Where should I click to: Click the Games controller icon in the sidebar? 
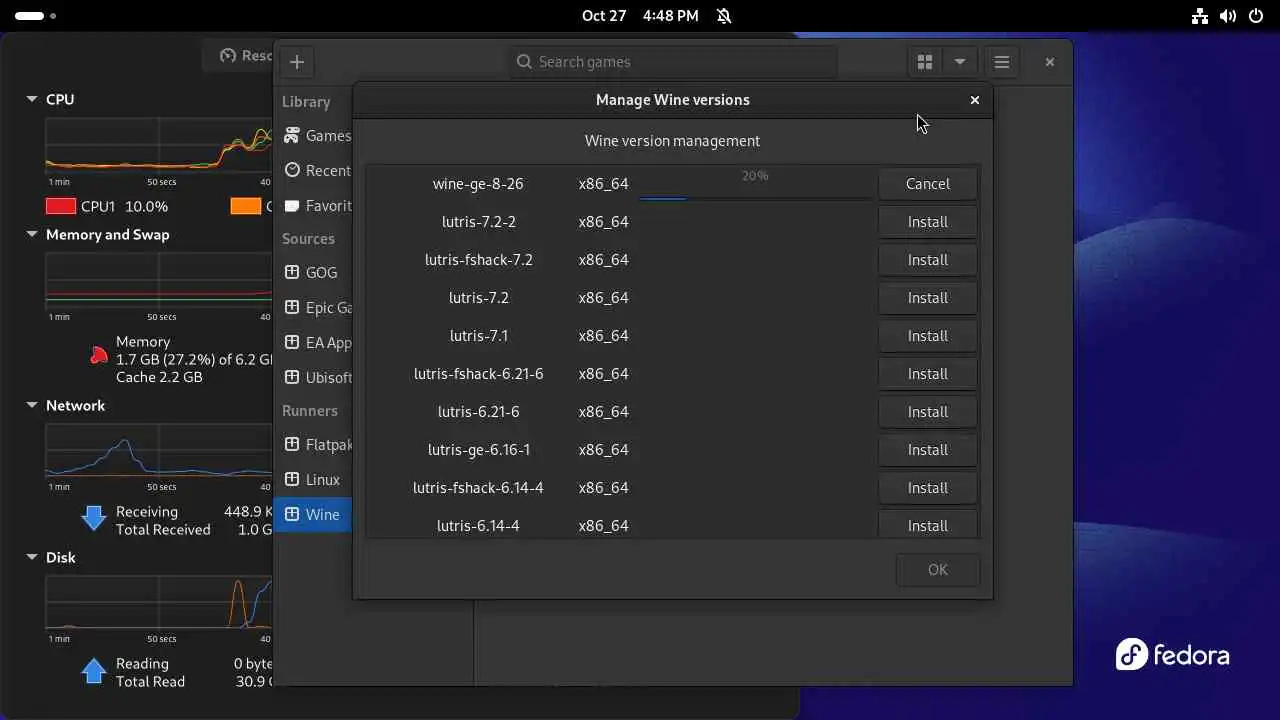click(x=292, y=136)
